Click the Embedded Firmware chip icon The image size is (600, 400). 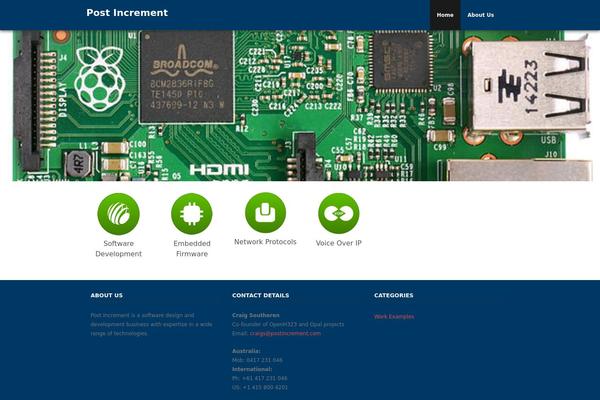[192, 214]
